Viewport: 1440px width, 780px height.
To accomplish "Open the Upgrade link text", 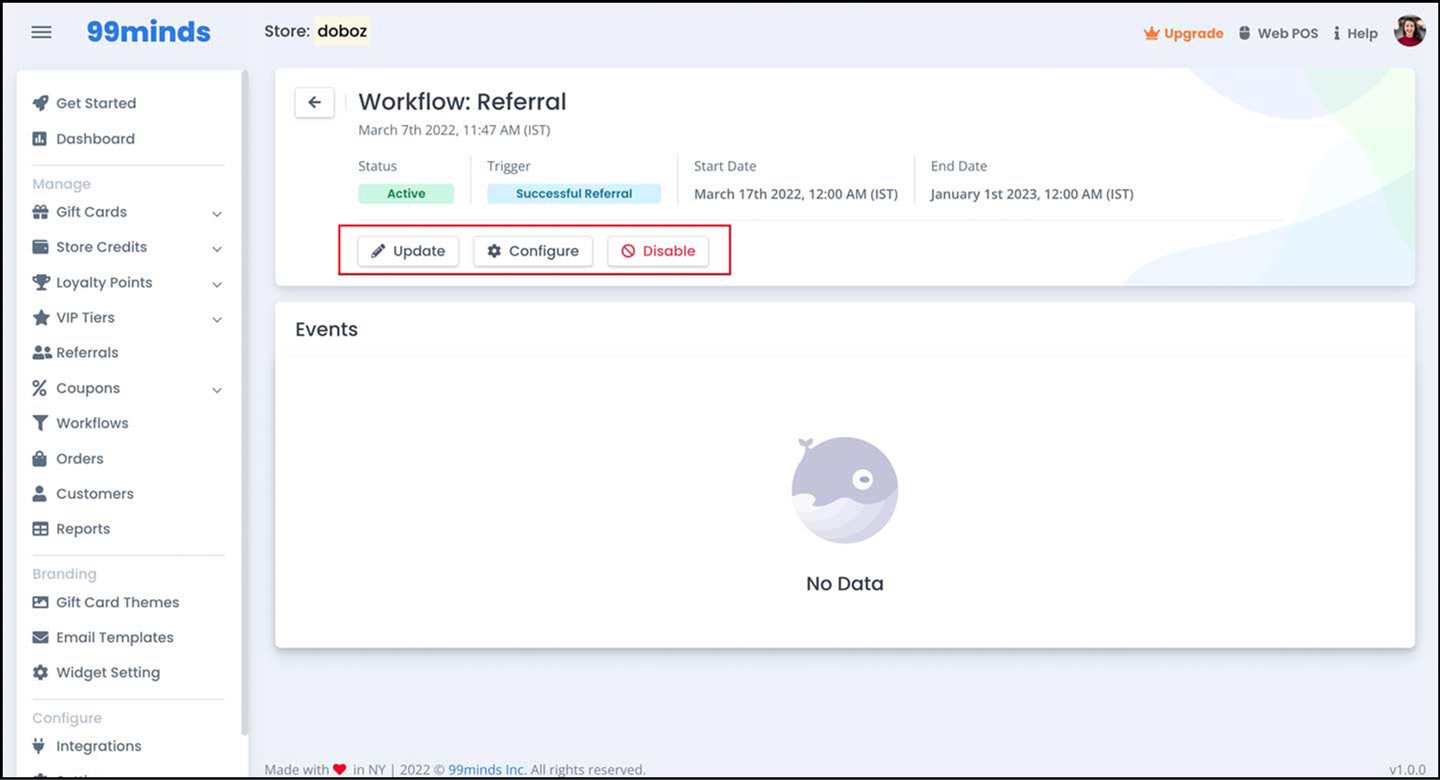I will tap(1193, 33).
